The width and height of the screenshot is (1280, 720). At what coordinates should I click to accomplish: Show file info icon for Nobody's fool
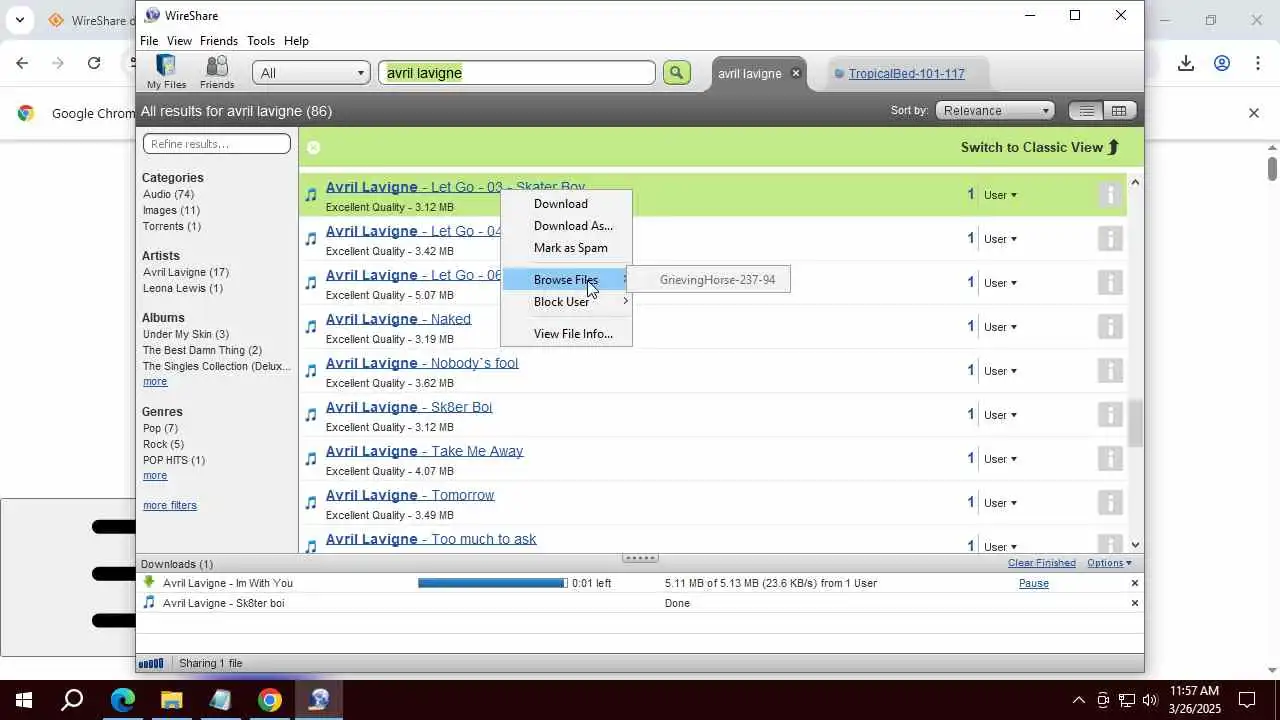point(1110,371)
